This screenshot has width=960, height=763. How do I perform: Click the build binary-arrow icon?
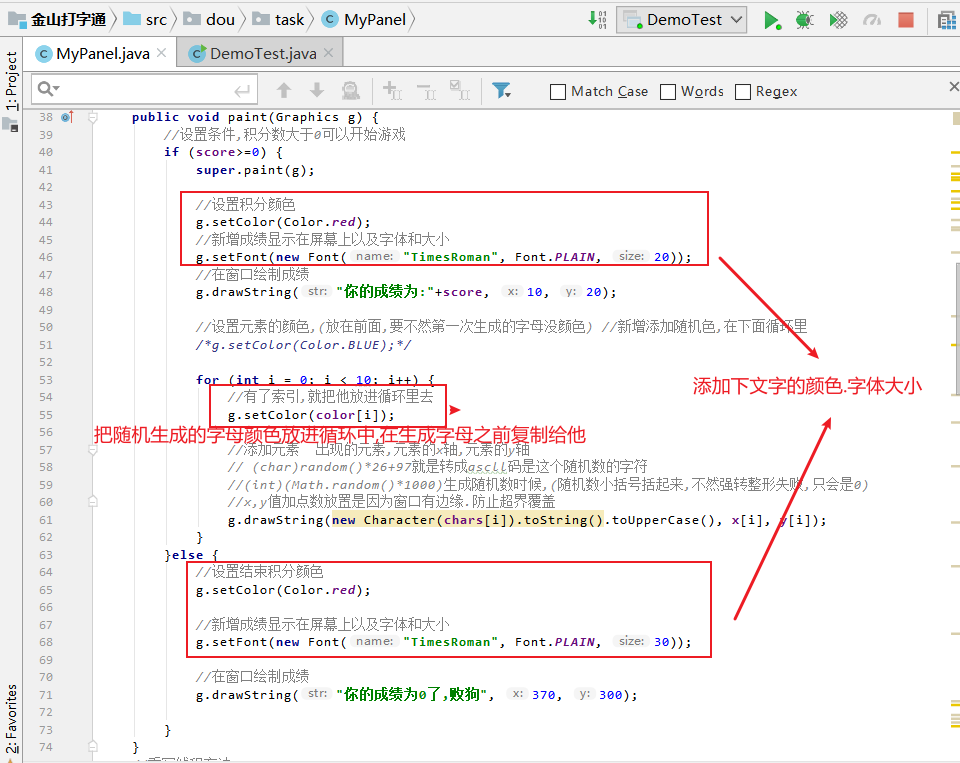pyautogui.click(x=597, y=20)
